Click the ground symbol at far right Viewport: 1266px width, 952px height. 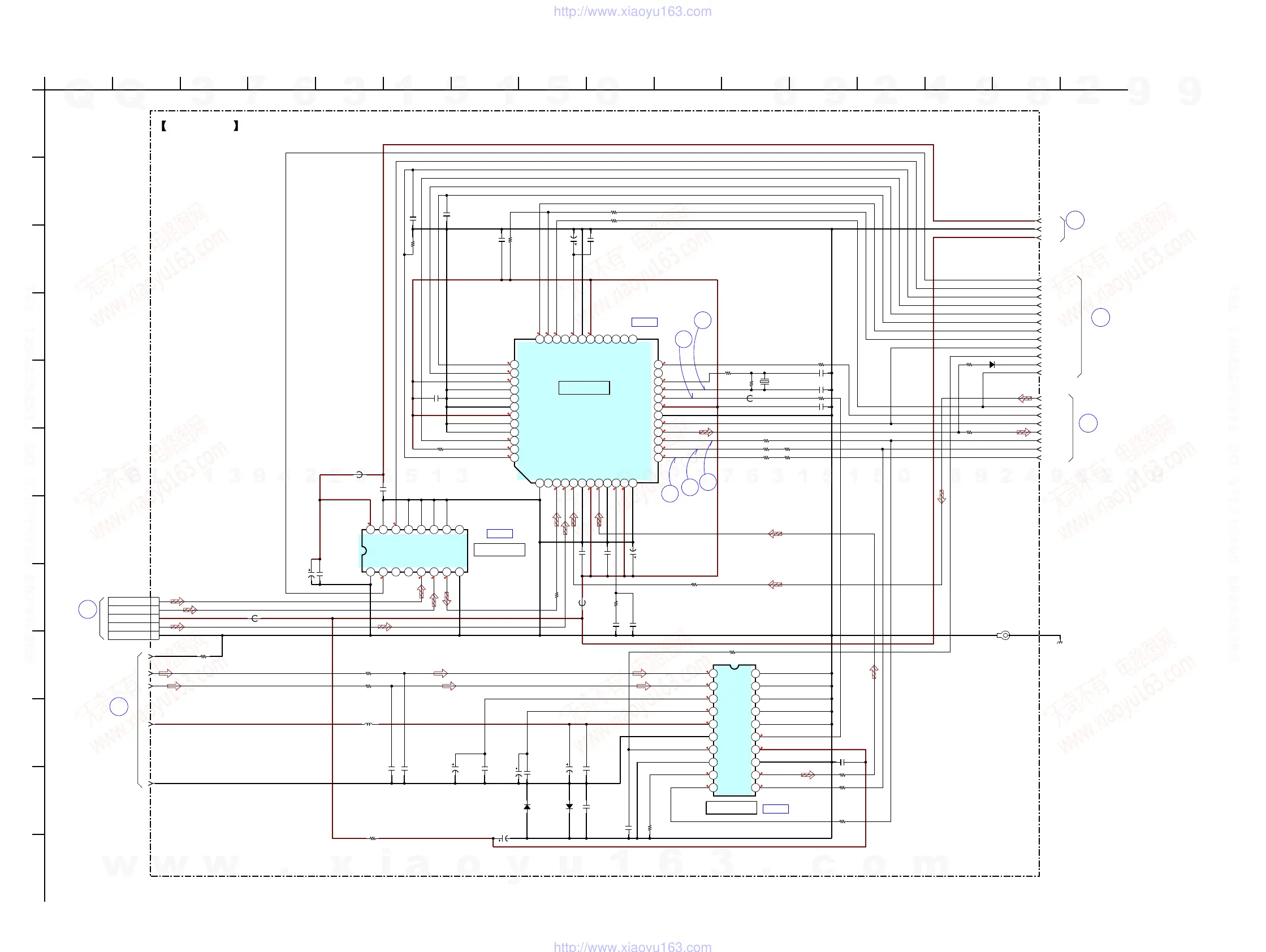(x=1060, y=641)
